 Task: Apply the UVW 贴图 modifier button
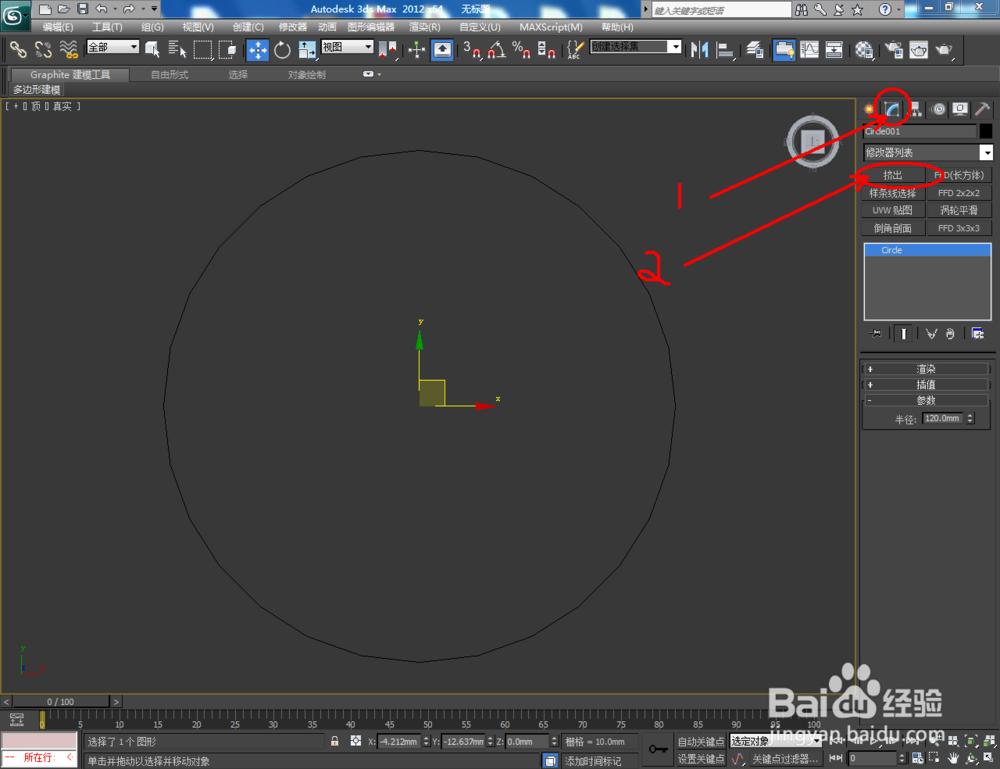892,210
